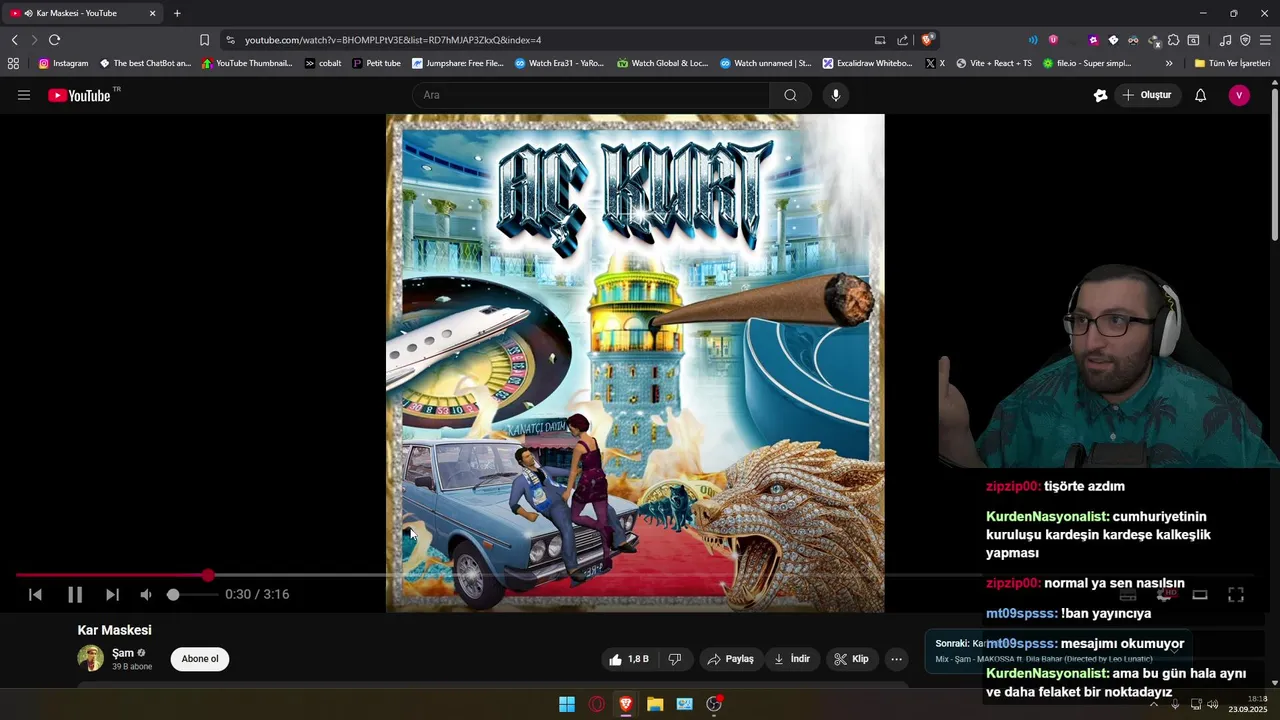Share the page using address bar share icon
This screenshot has width=1280, height=720.
pyautogui.click(x=903, y=40)
